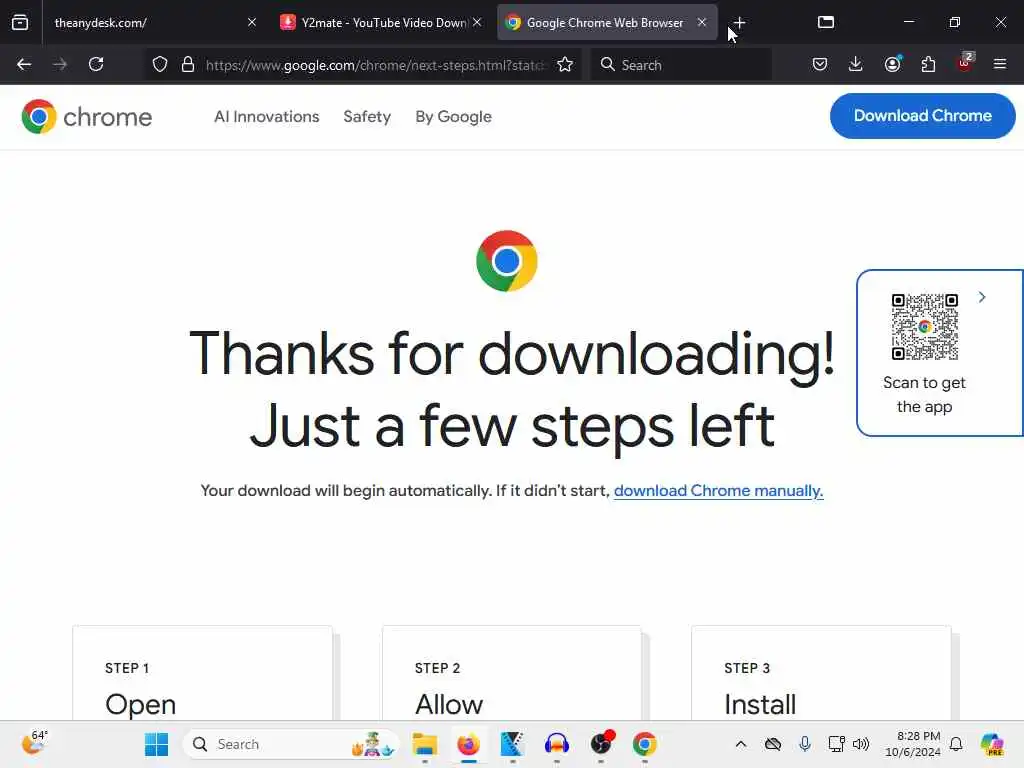The height and width of the screenshot is (768, 1024).
Task: Open the headphones audio app in taskbar
Action: 556,744
